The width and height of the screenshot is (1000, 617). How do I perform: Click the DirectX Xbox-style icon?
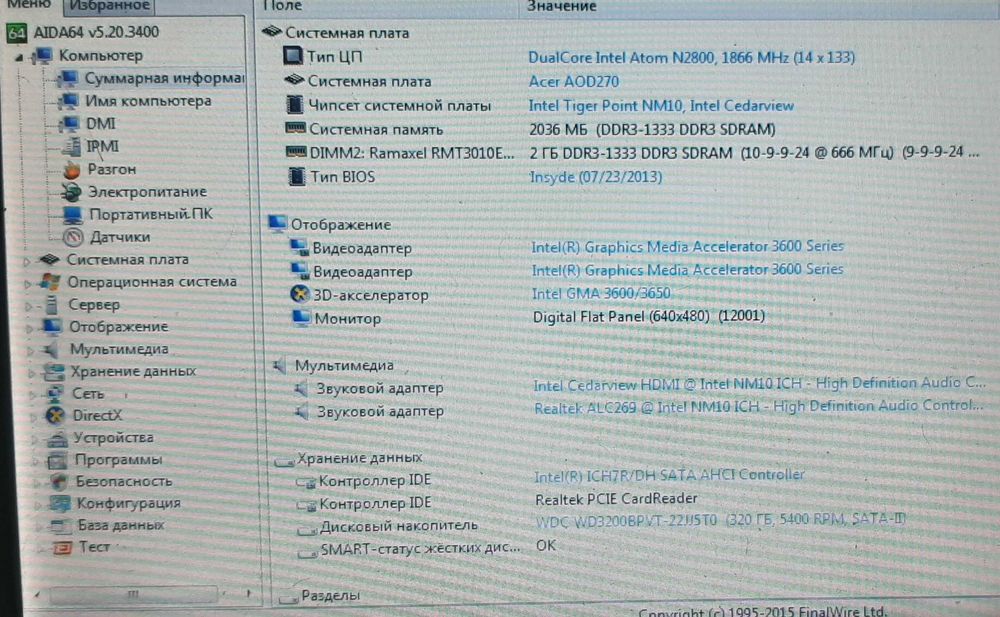coord(55,415)
